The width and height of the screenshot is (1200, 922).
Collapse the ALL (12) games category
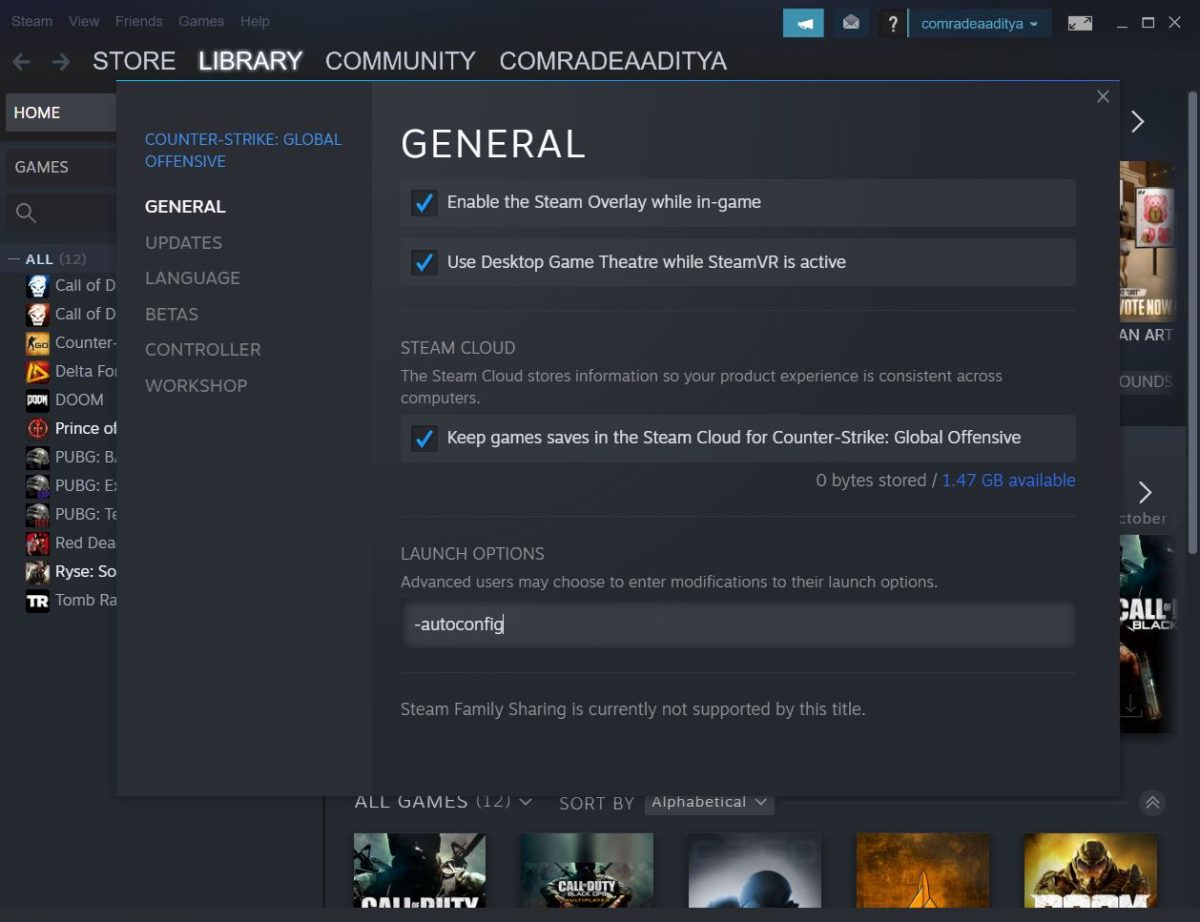tap(14, 259)
